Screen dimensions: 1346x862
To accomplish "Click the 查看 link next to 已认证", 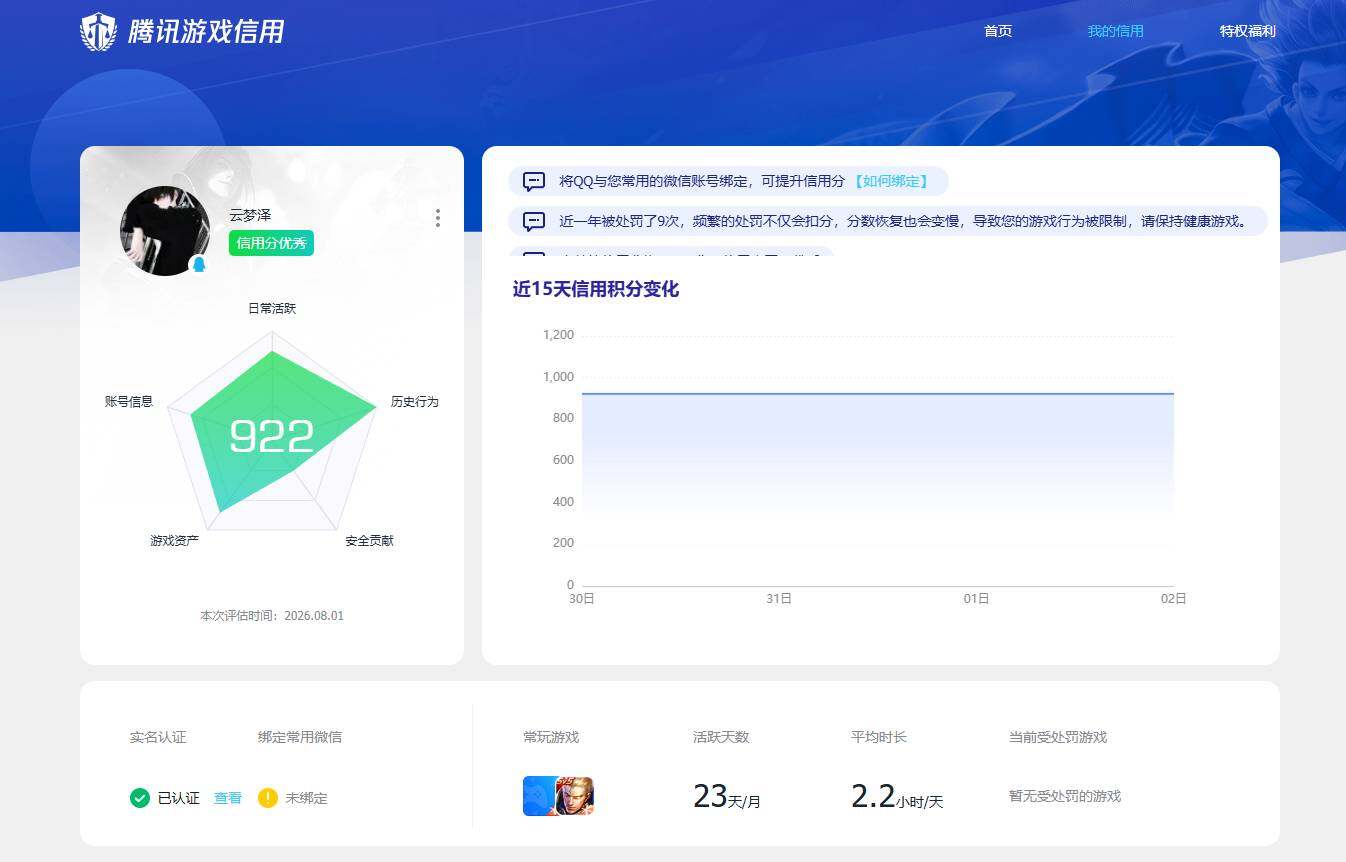I will pos(228,798).
